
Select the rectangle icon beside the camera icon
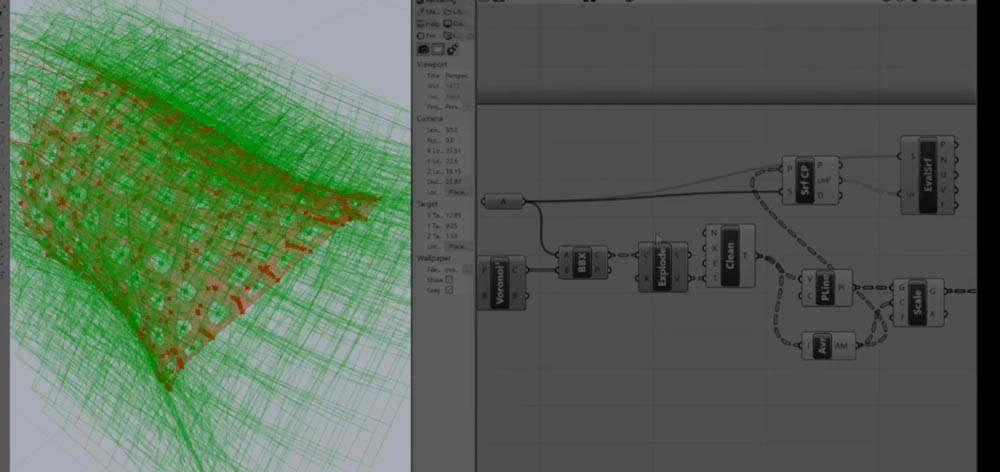(438, 49)
